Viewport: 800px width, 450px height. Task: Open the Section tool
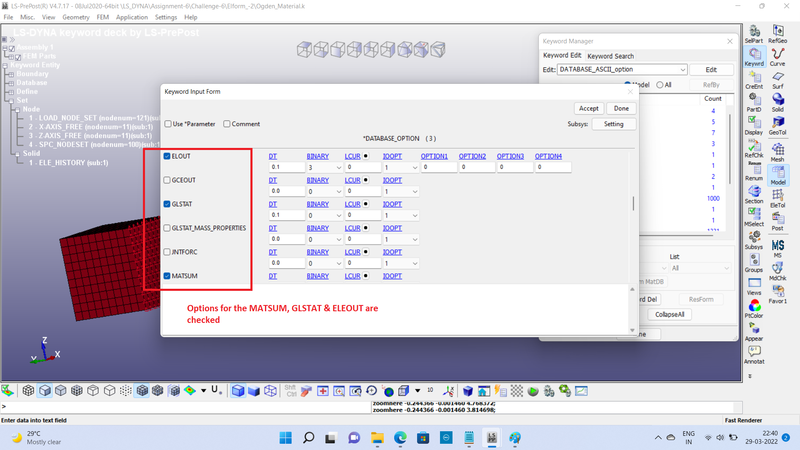(754, 194)
